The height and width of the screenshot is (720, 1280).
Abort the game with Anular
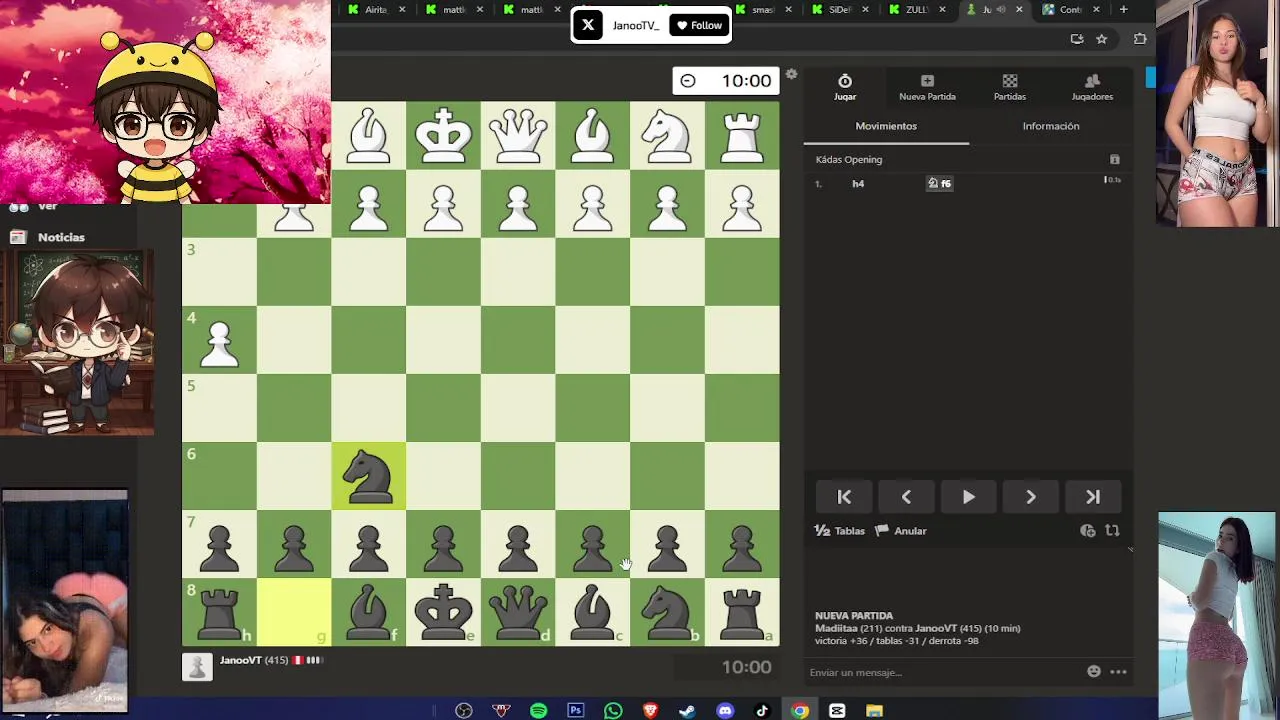click(x=901, y=531)
